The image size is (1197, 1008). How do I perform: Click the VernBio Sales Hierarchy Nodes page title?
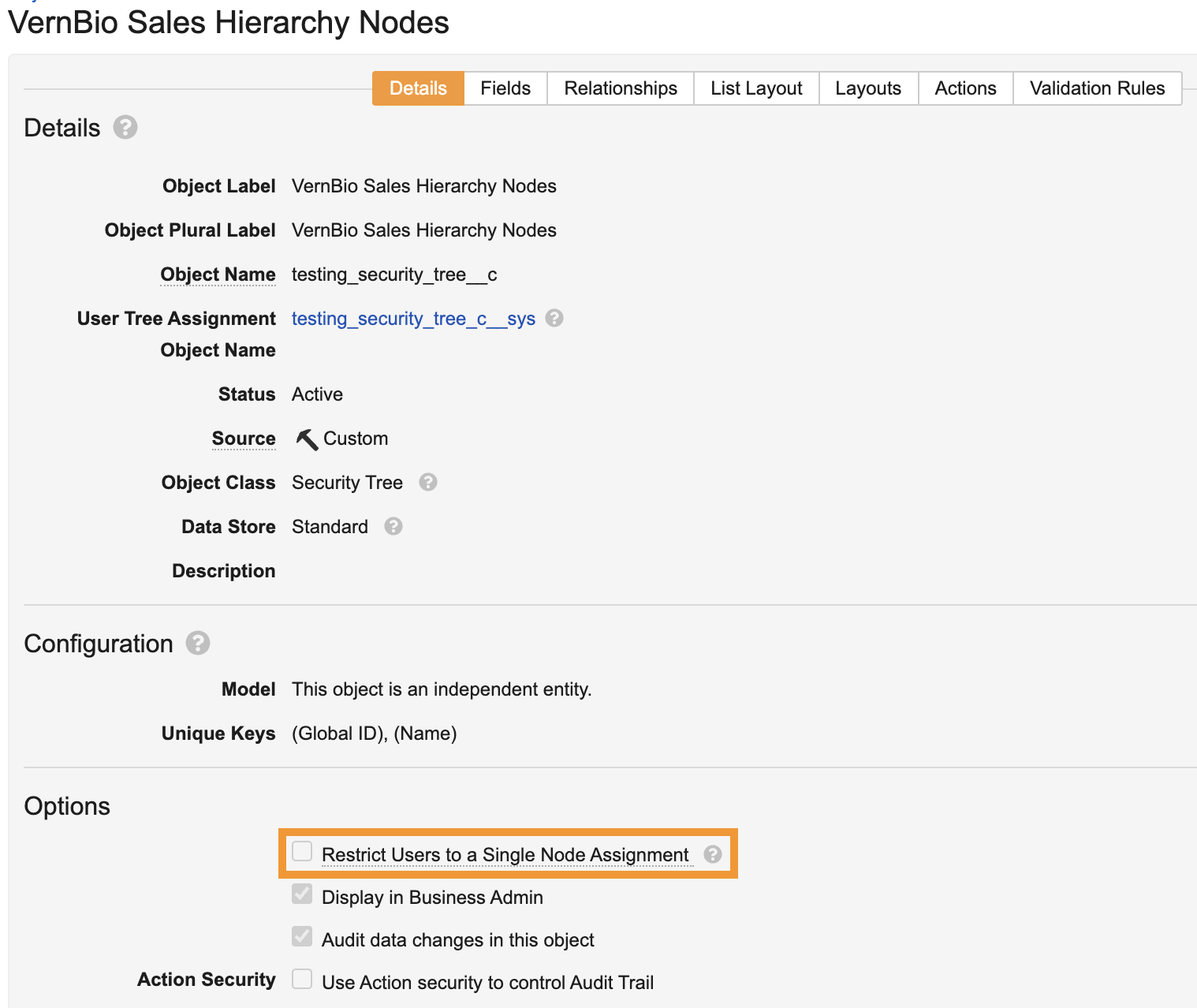tap(229, 22)
